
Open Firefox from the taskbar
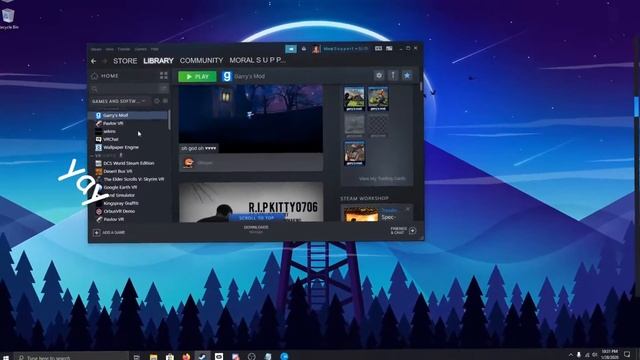pyautogui.click(x=186, y=356)
